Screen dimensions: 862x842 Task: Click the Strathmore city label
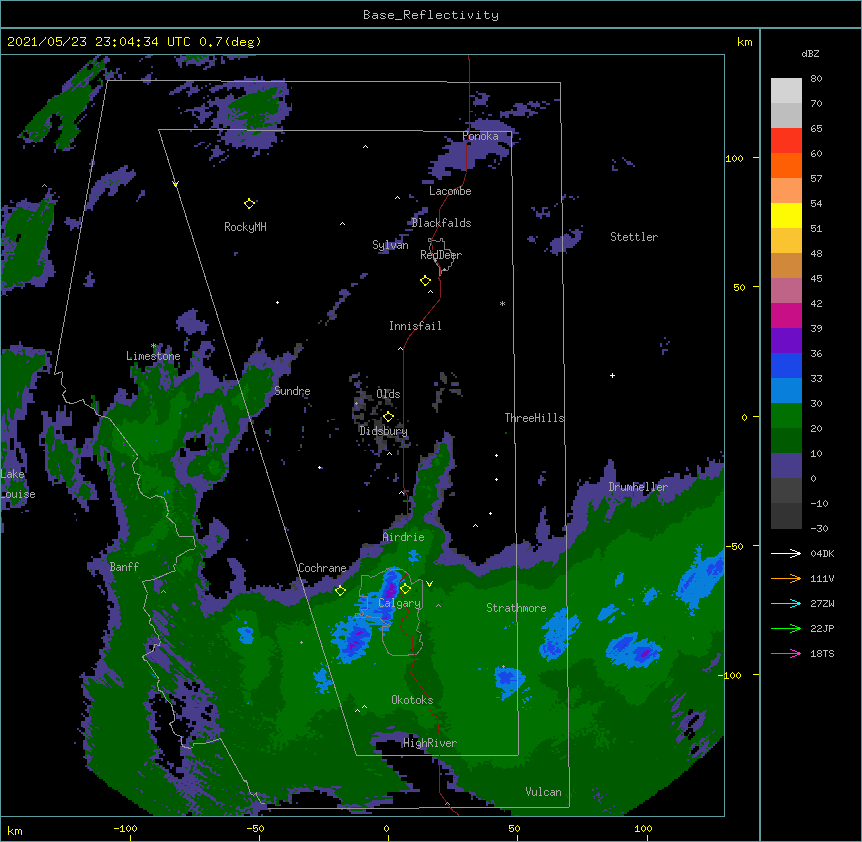516,608
